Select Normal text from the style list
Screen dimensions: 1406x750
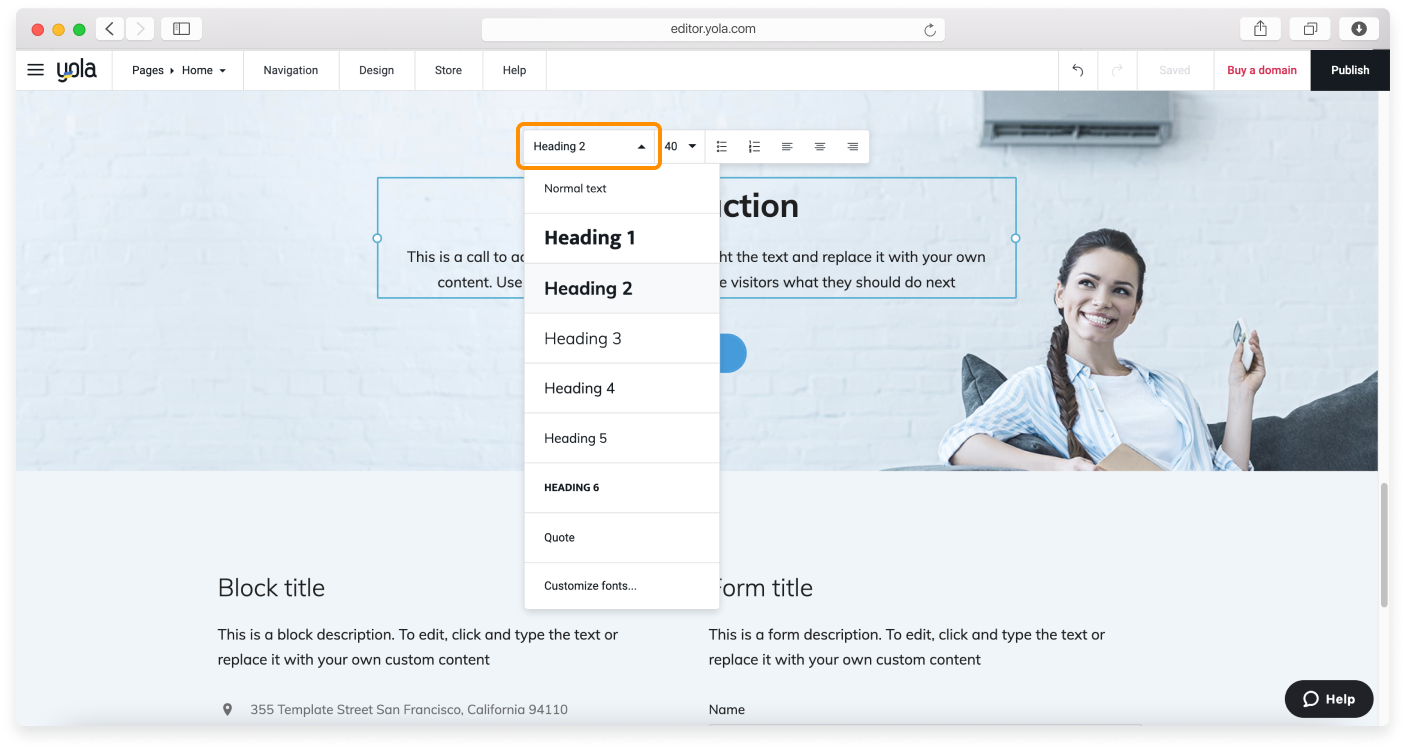pyautogui.click(x=575, y=188)
